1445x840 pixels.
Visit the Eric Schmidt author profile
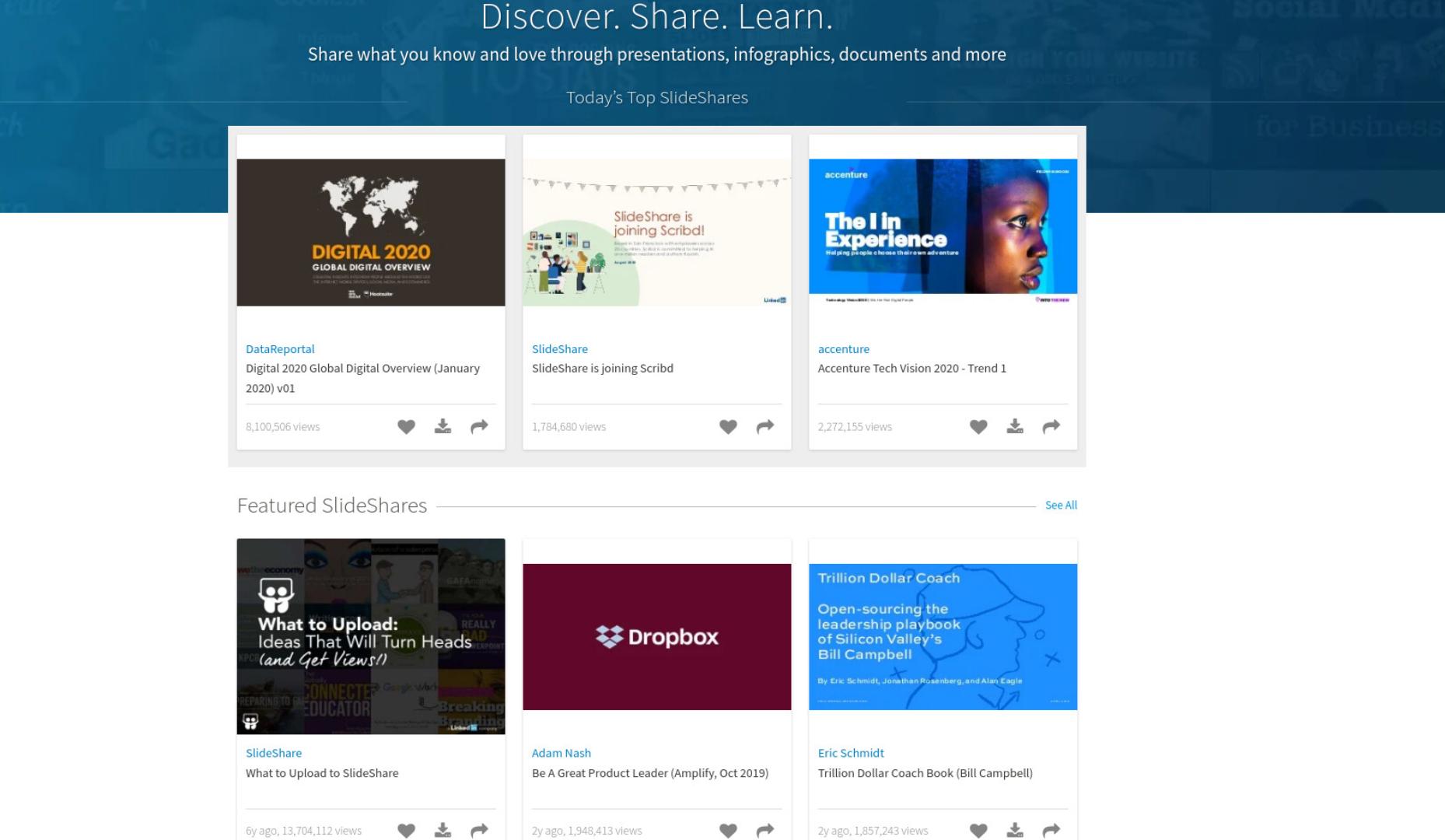(851, 753)
